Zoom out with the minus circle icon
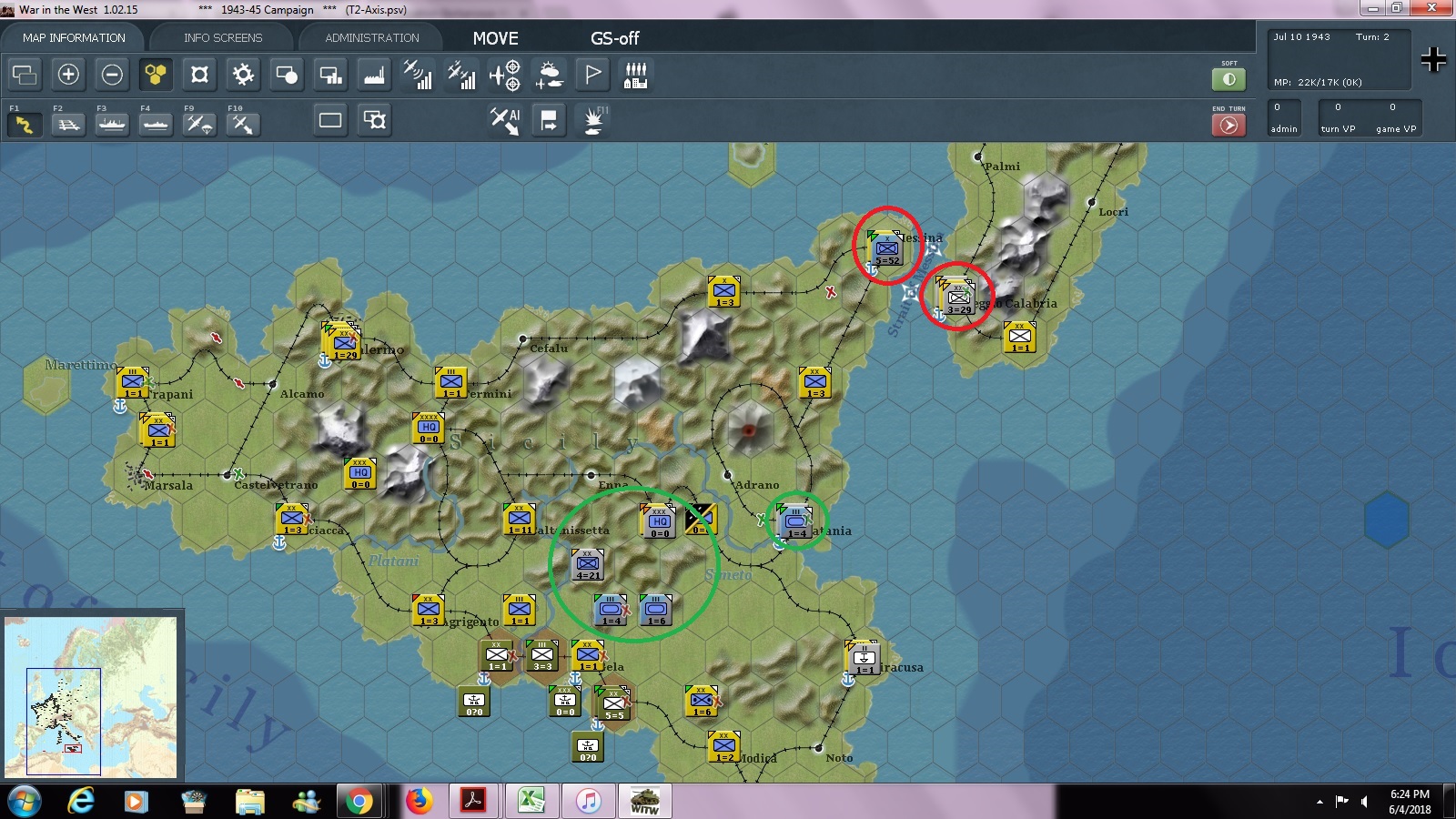Viewport: 1456px width, 819px height. 112,75
